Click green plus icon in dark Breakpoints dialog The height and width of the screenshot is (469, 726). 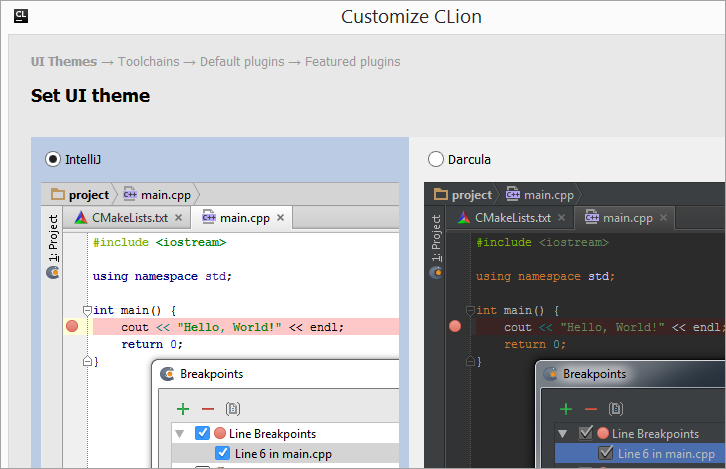(566, 409)
